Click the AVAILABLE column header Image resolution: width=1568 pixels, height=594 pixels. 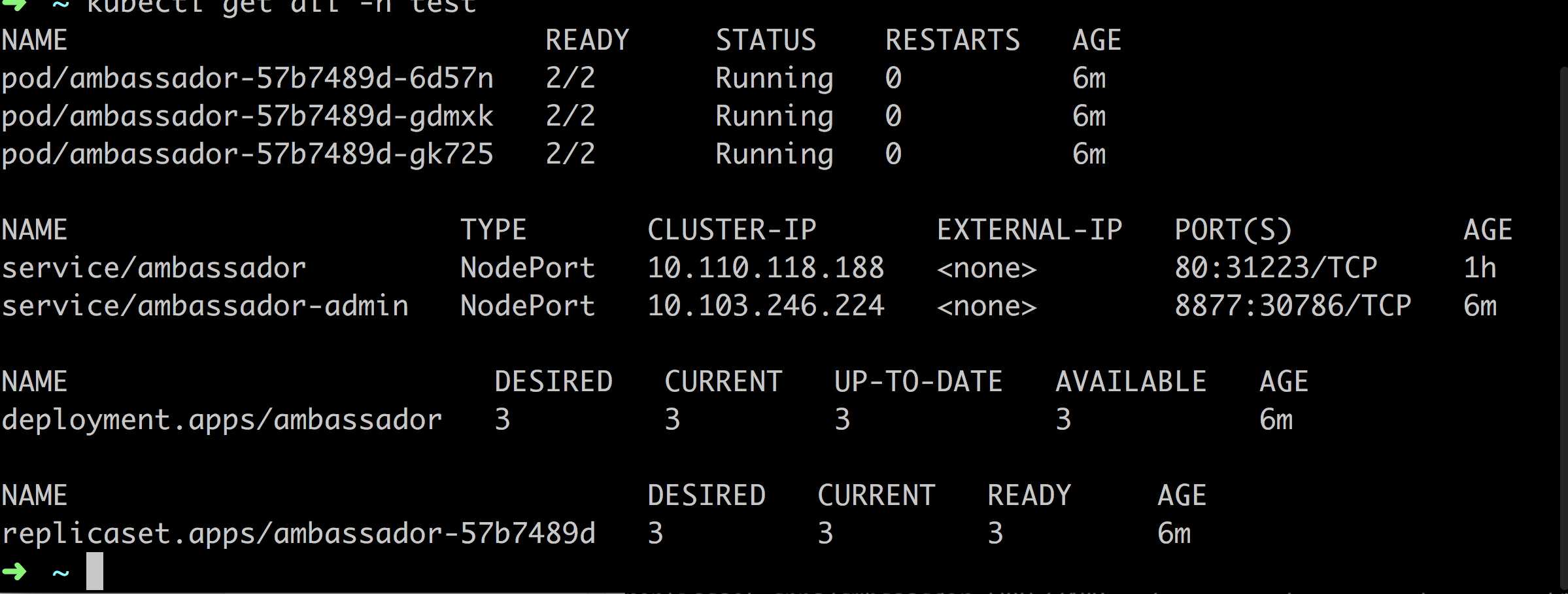click(1131, 382)
